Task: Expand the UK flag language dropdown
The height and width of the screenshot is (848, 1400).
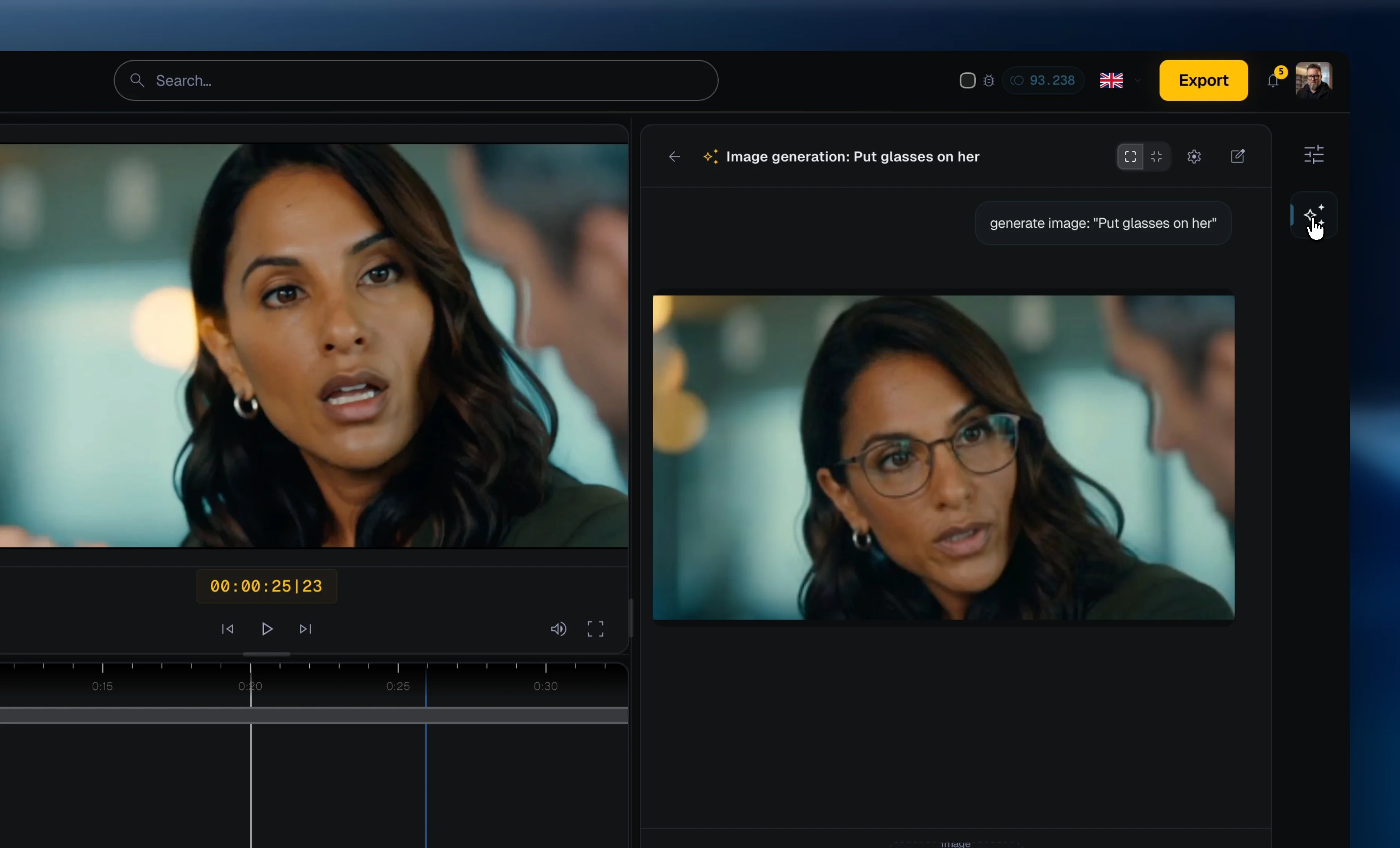Action: point(1118,80)
